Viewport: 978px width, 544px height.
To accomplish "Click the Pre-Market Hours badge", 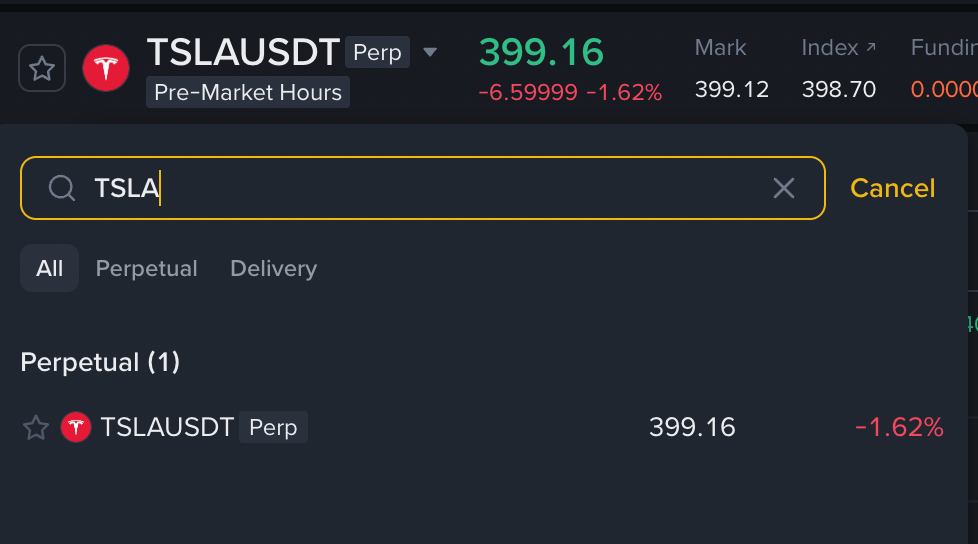I will (248, 93).
